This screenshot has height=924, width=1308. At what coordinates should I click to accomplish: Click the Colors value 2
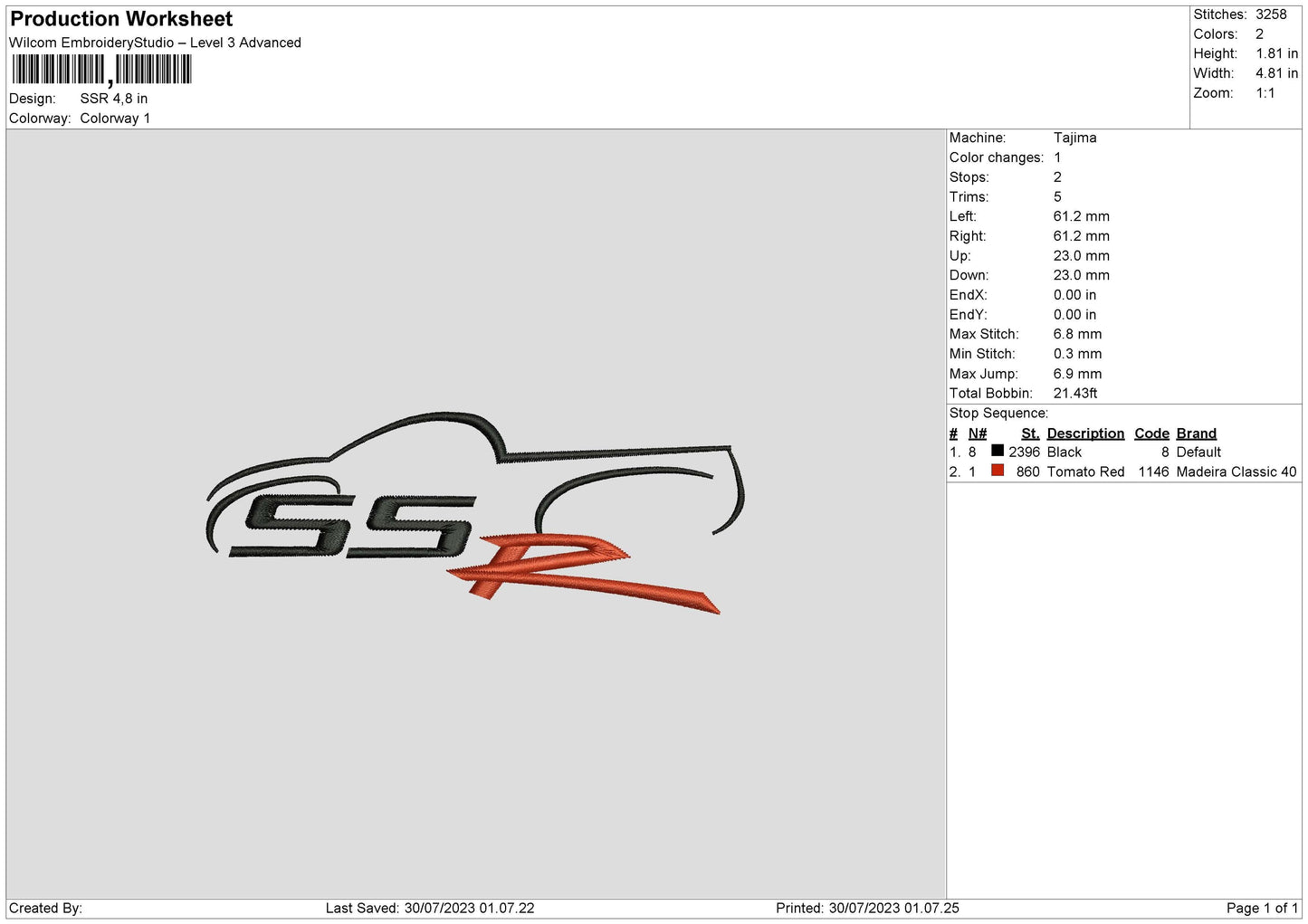[1259, 34]
